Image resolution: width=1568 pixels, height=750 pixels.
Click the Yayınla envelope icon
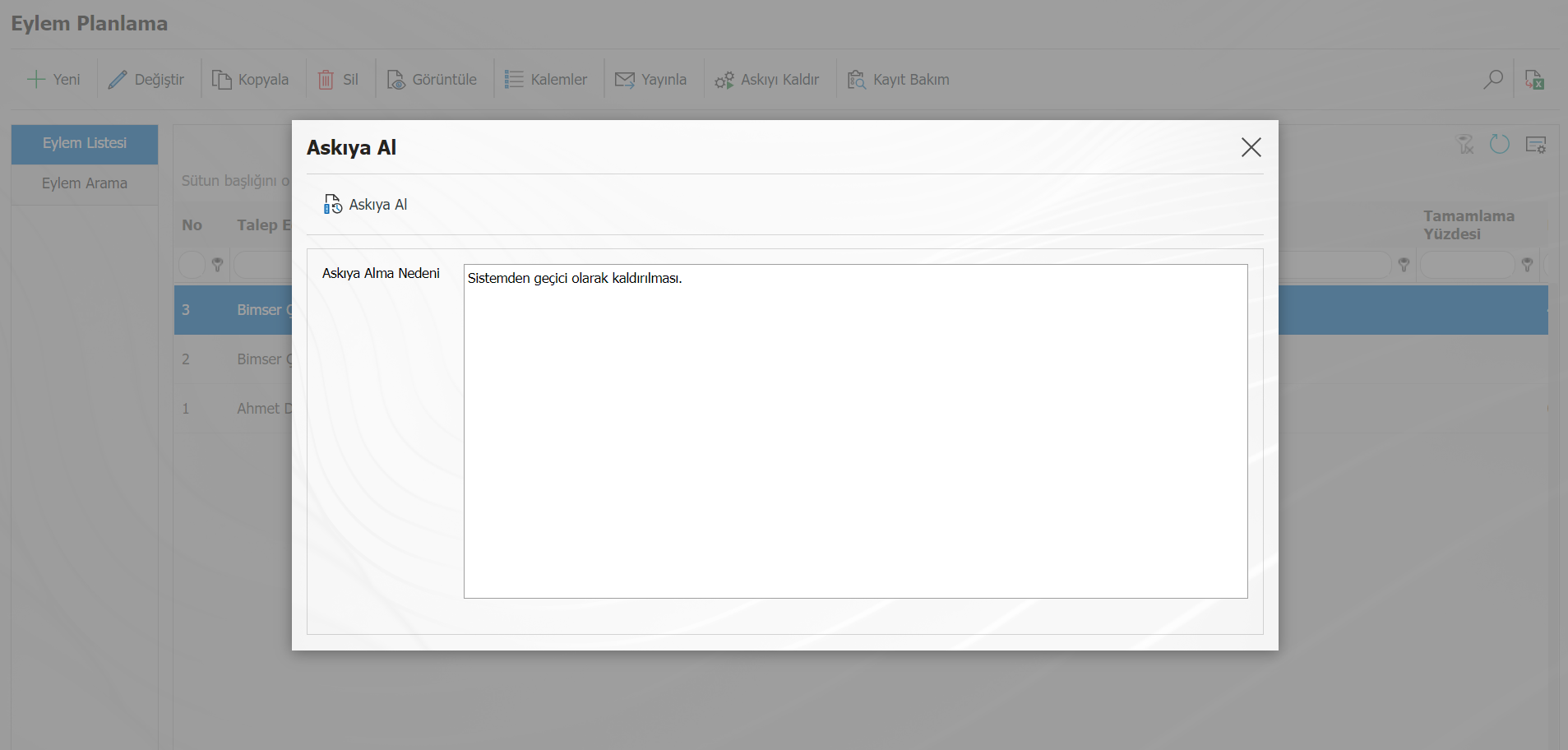[x=625, y=80]
